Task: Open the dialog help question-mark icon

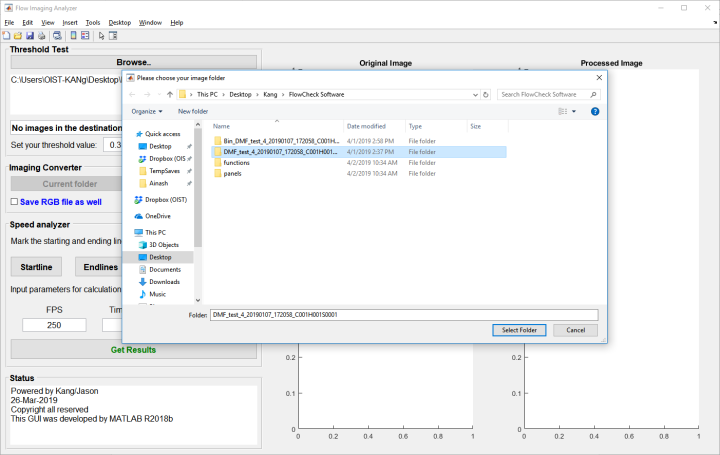Action: tap(594, 111)
